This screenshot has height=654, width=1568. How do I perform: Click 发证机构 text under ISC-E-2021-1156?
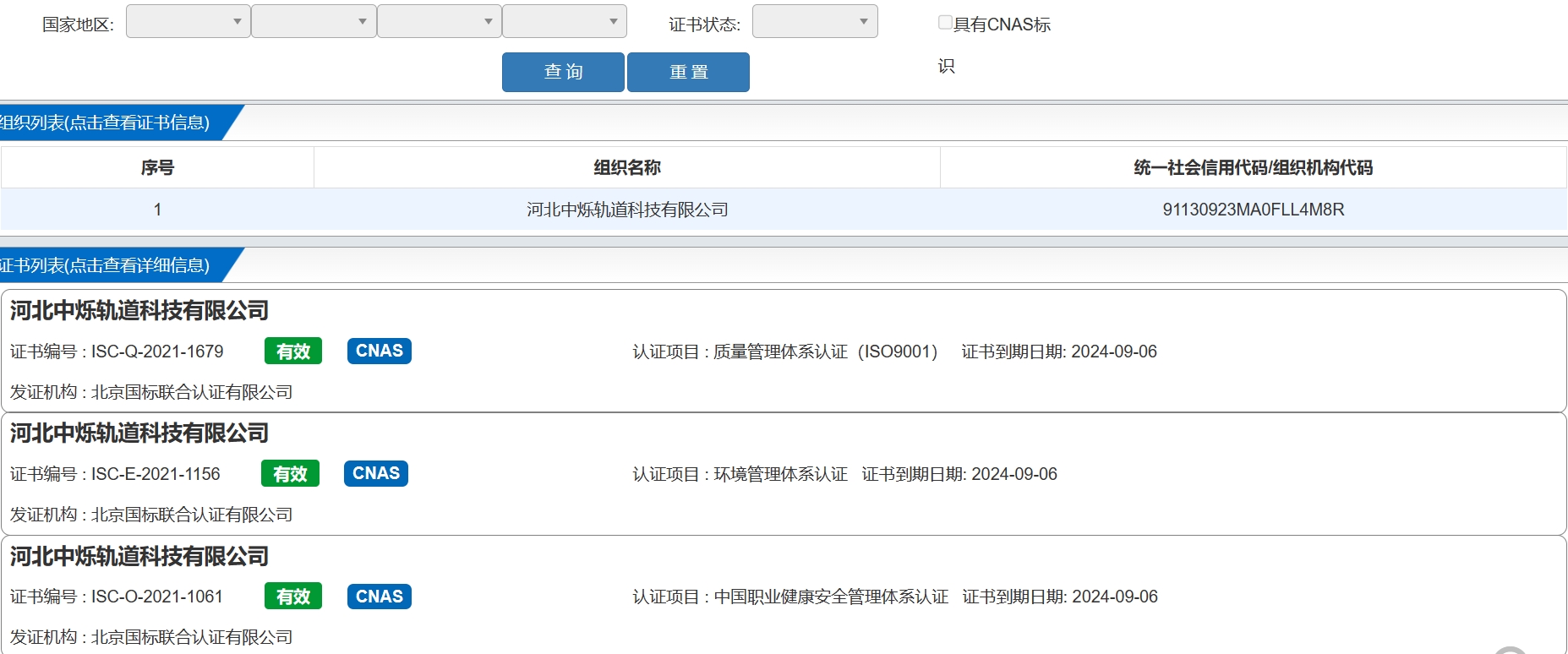click(151, 515)
